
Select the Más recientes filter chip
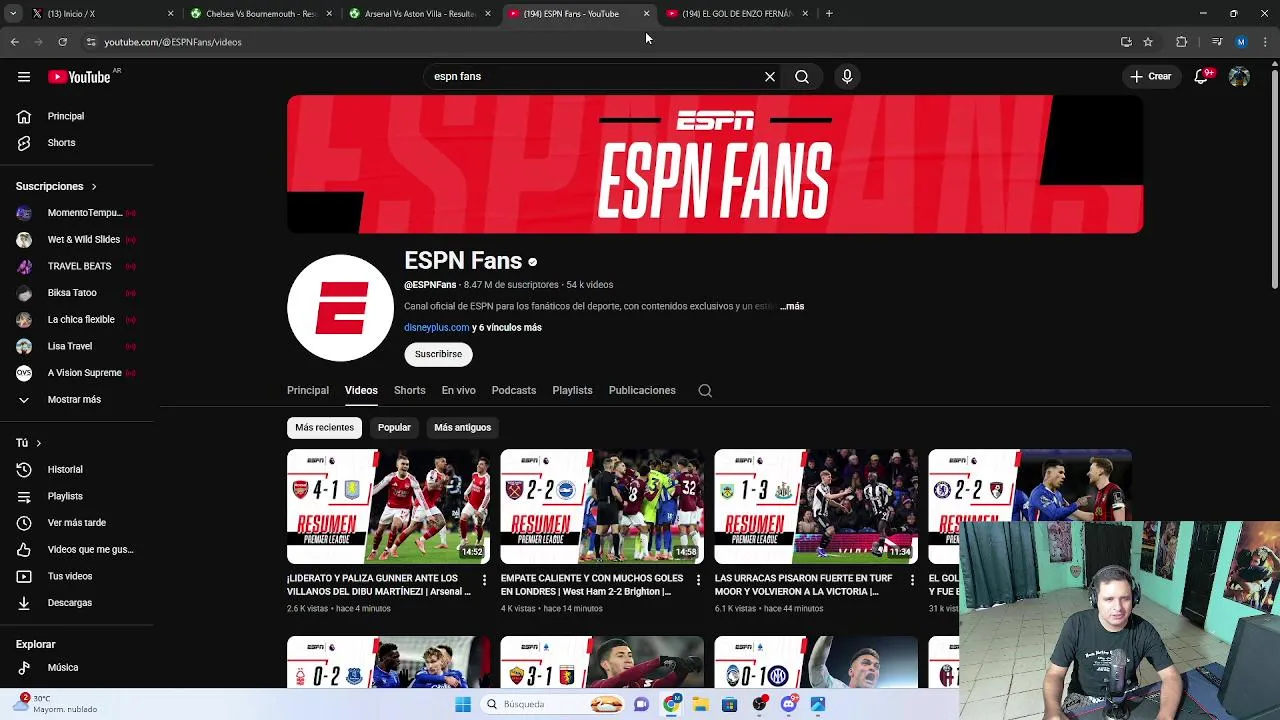324,427
